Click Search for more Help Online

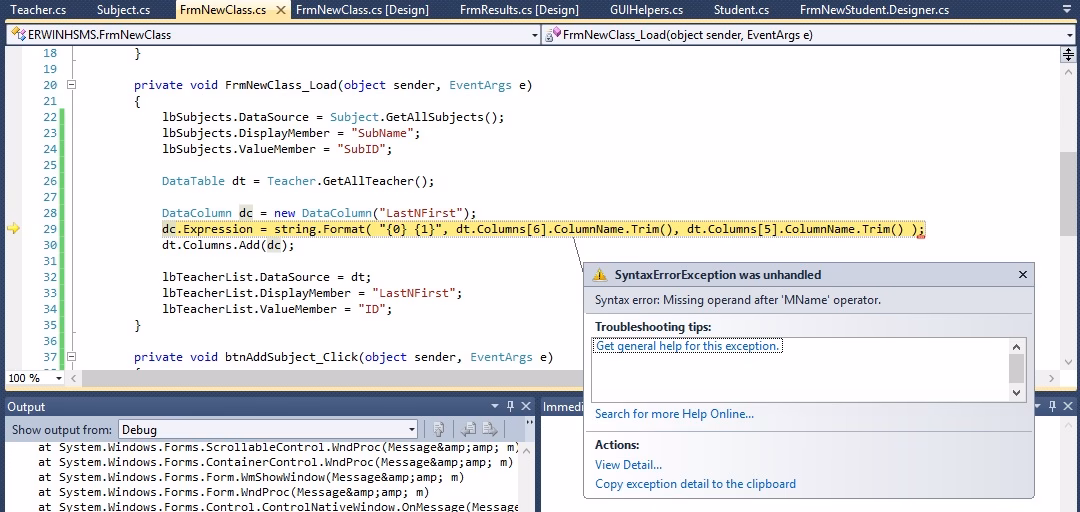674,413
